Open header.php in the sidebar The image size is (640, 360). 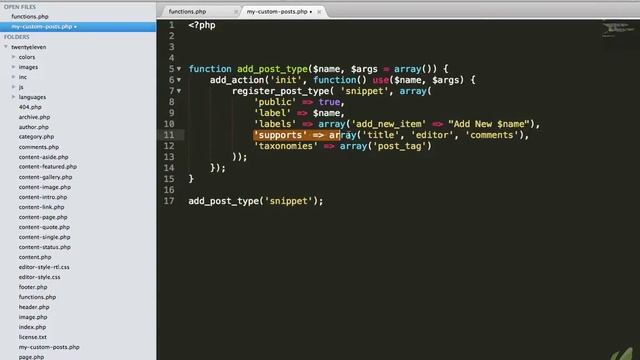[34, 307]
